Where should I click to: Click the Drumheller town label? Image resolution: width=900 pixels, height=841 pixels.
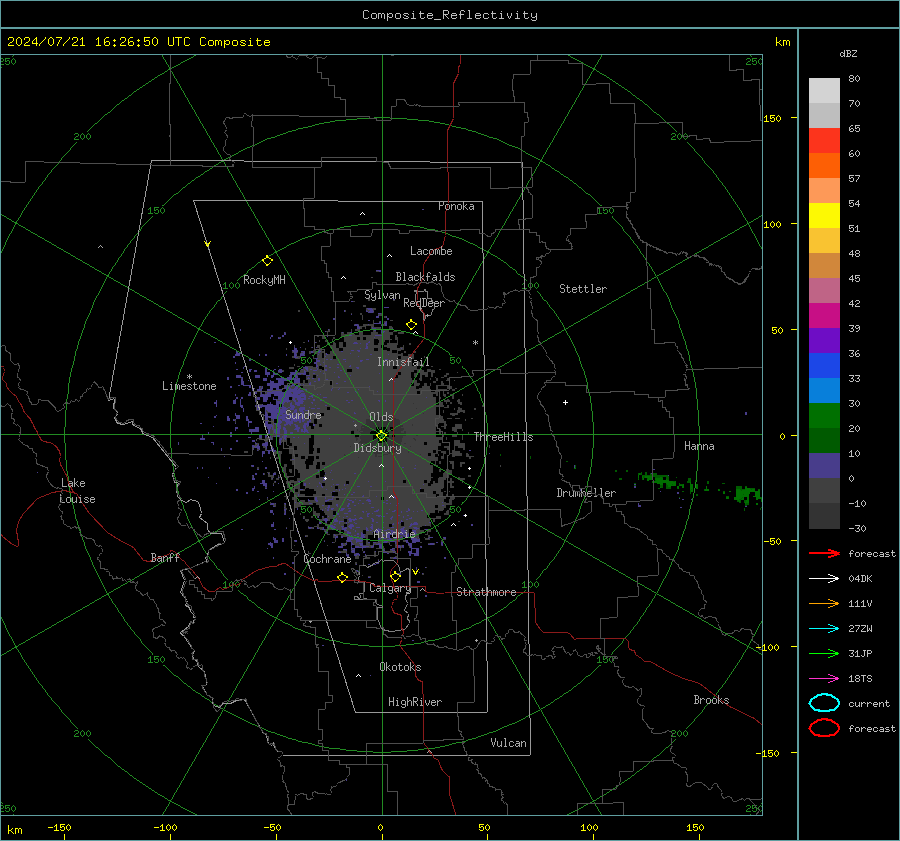(x=586, y=493)
